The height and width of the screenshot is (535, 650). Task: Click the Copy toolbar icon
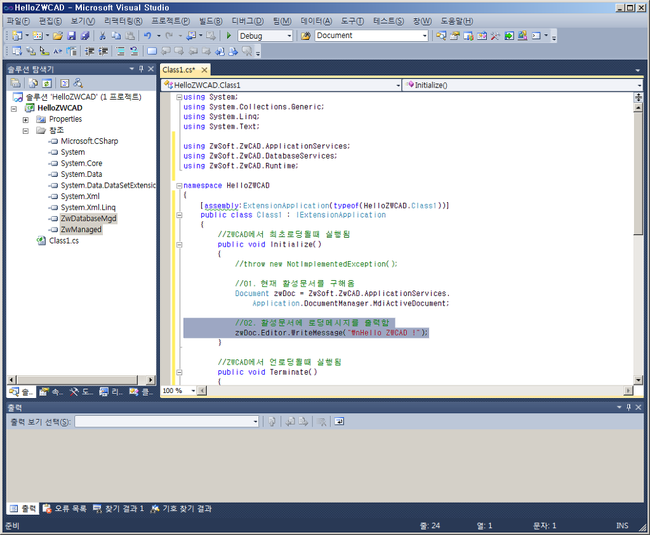[x=116, y=36]
